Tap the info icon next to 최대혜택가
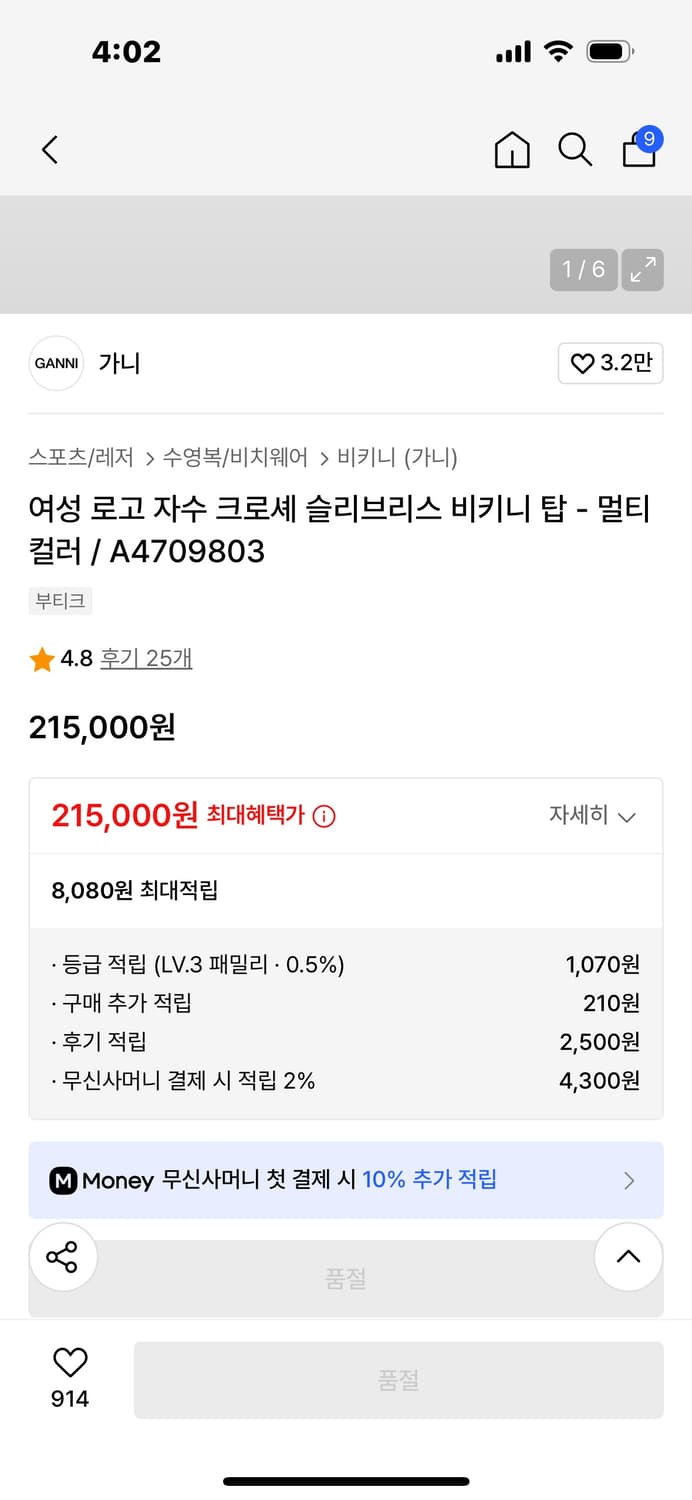 [x=325, y=815]
